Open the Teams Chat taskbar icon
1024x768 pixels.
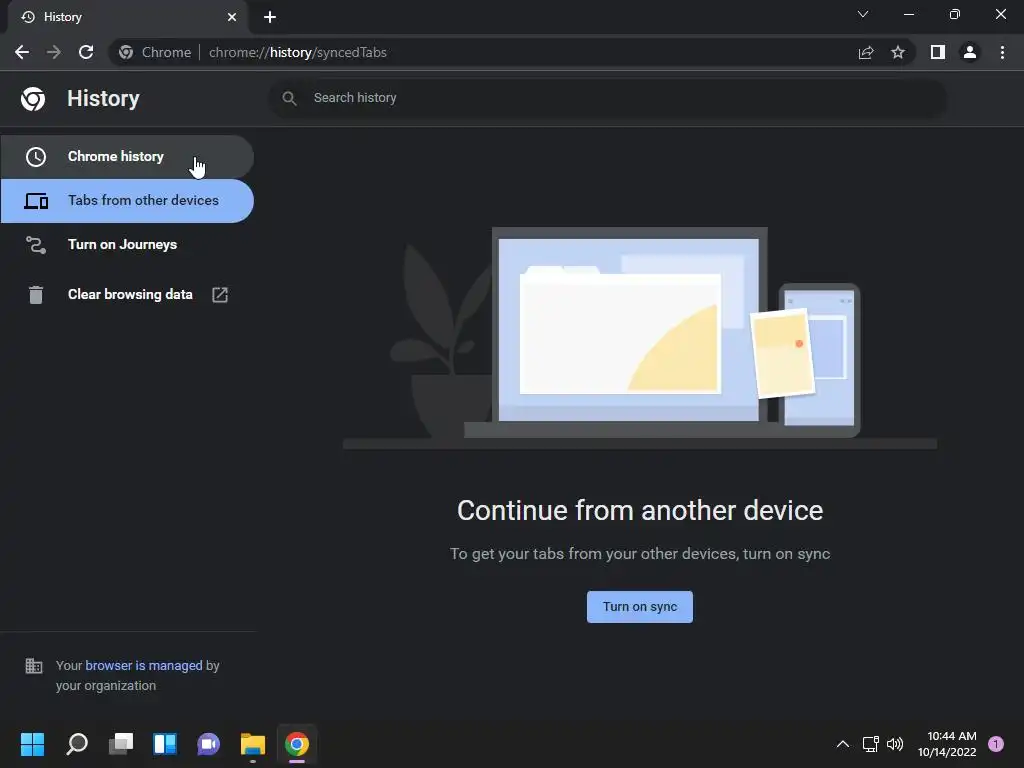coord(208,744)
